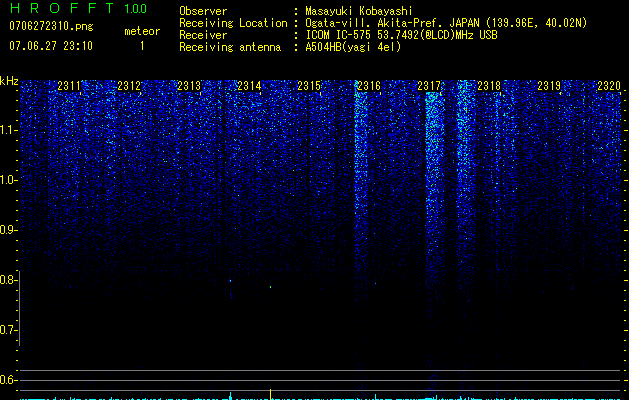
Task: Click the 2320 time marker
Action: coord(609,85)
